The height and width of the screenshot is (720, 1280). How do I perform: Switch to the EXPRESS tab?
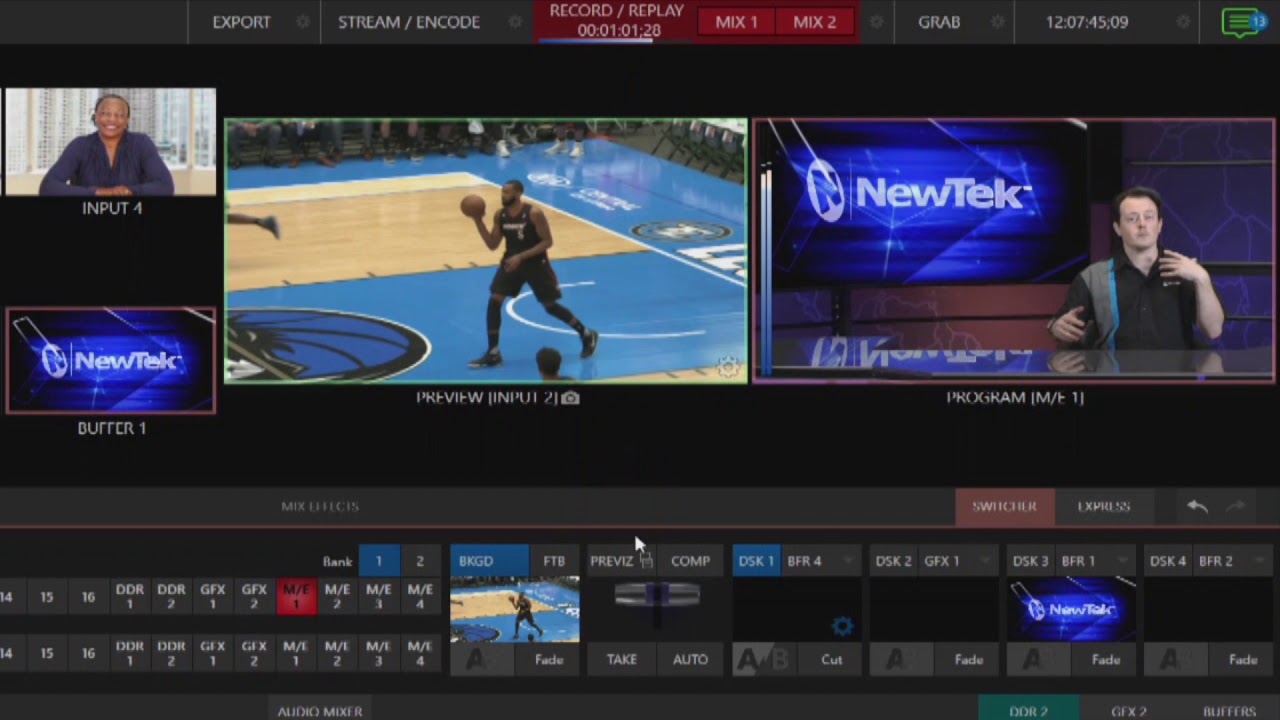click(1104, 507)
